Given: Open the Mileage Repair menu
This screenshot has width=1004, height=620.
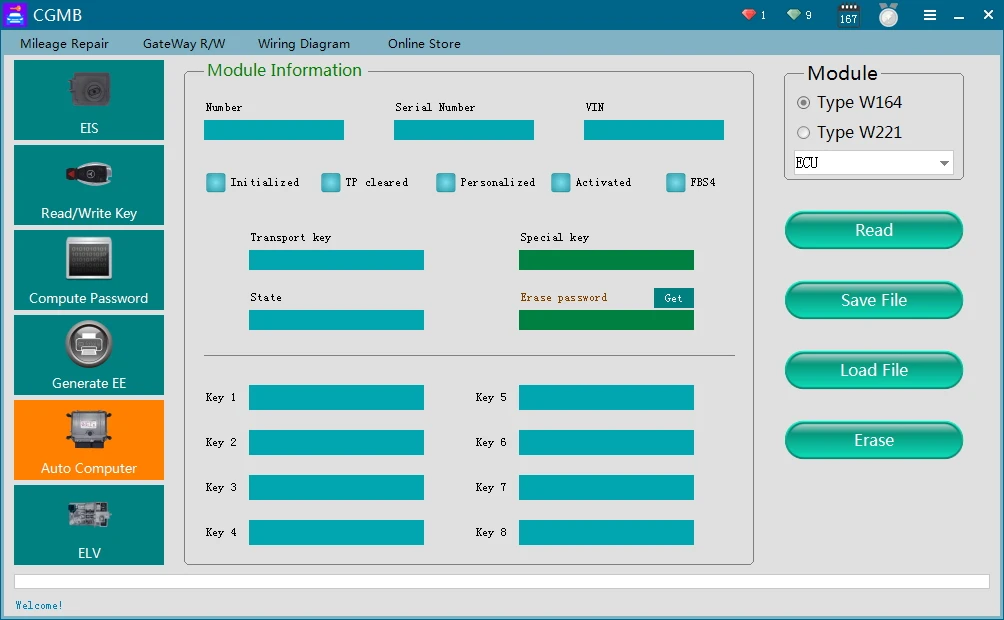Looking at the screenshot, I should pyautogui.click(x=64, y=44).
